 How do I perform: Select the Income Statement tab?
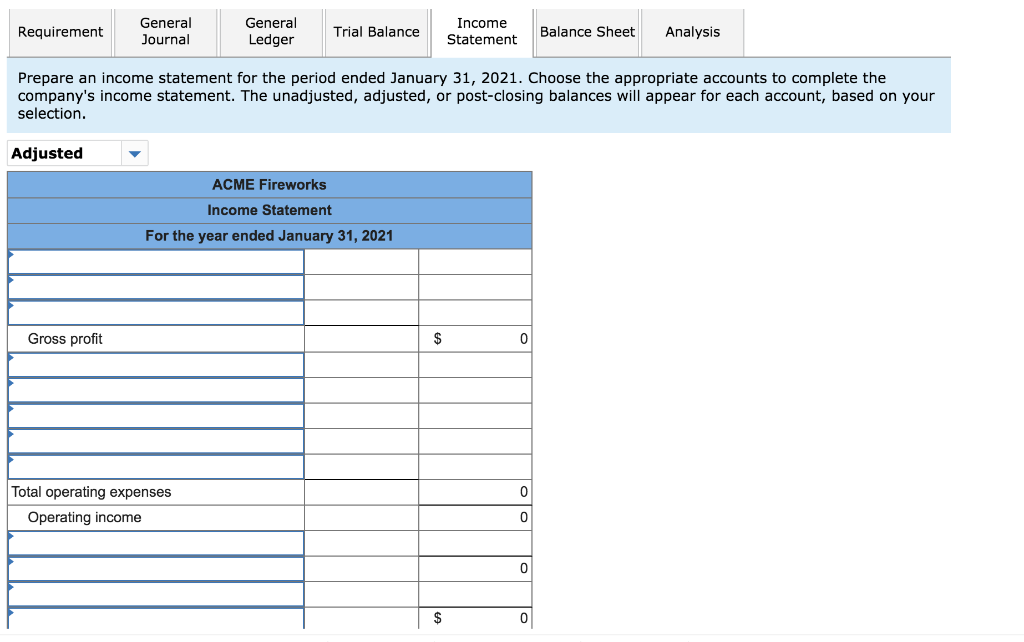pos(482,32)
